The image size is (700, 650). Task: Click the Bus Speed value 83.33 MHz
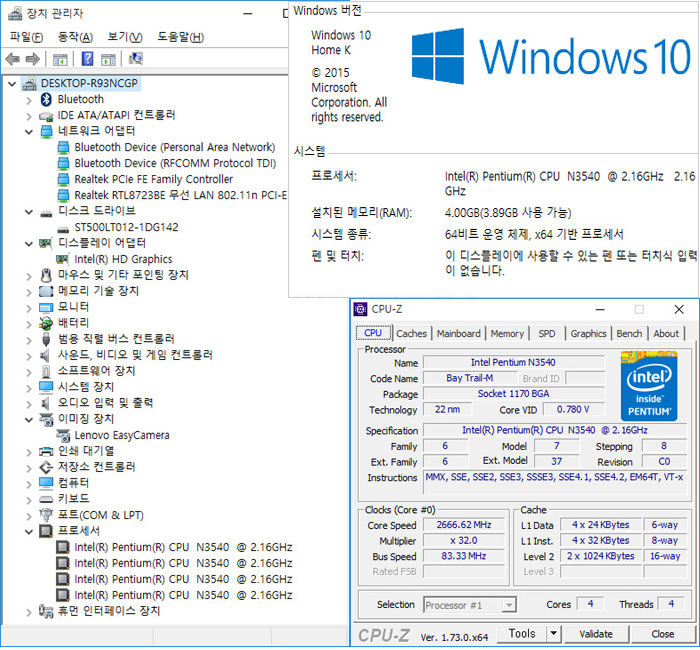pos(464,557)
